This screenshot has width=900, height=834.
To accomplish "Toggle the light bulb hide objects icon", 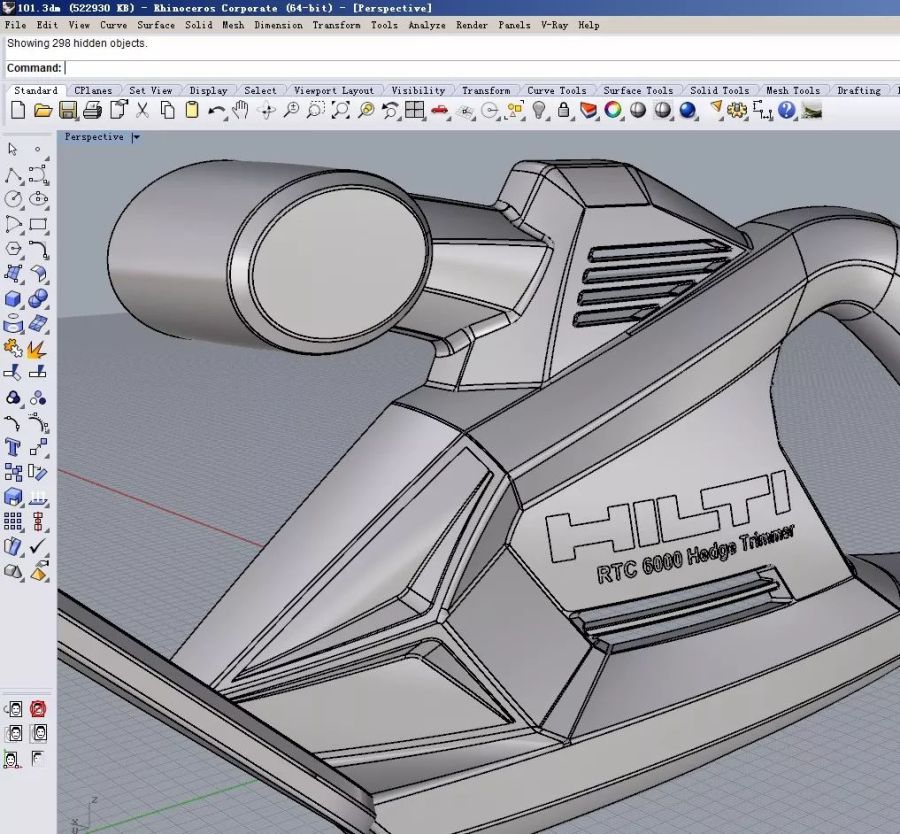I will 539,110.
